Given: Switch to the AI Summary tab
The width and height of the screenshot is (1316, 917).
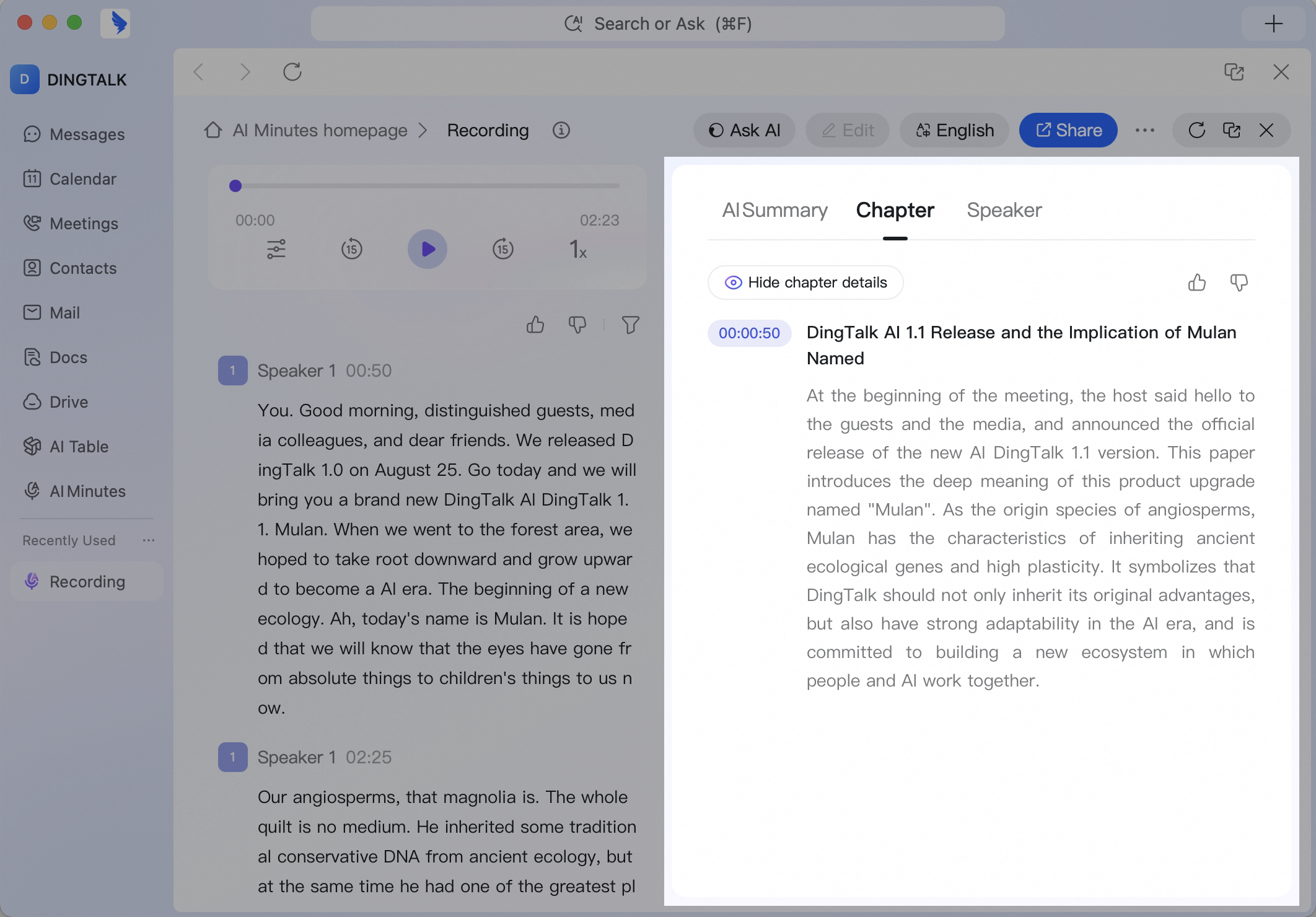Looking at the screenshot, I should pos(774,210).
